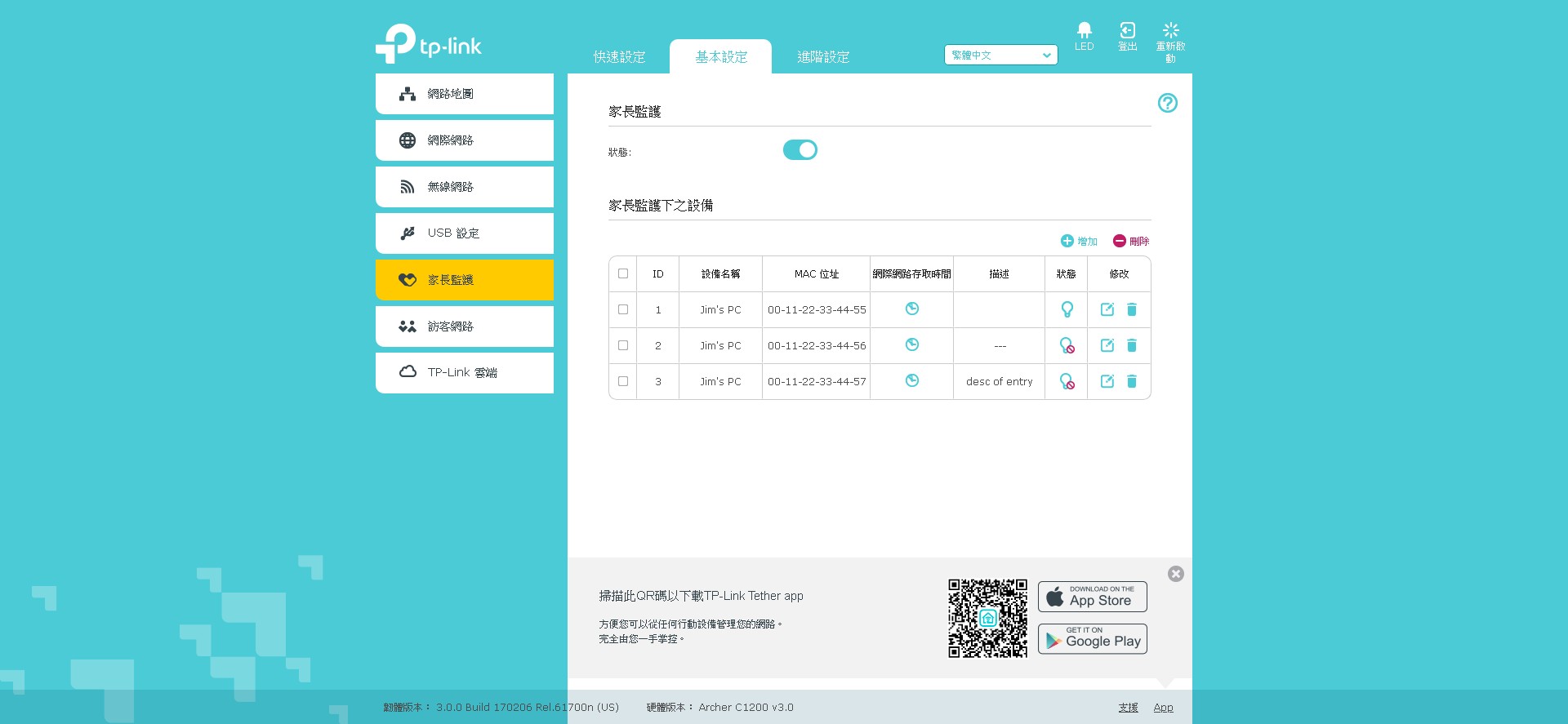This screenshot has height=724, width=1568.
Task: Switch to the 快速設定 tab
Action: (619, 57)
